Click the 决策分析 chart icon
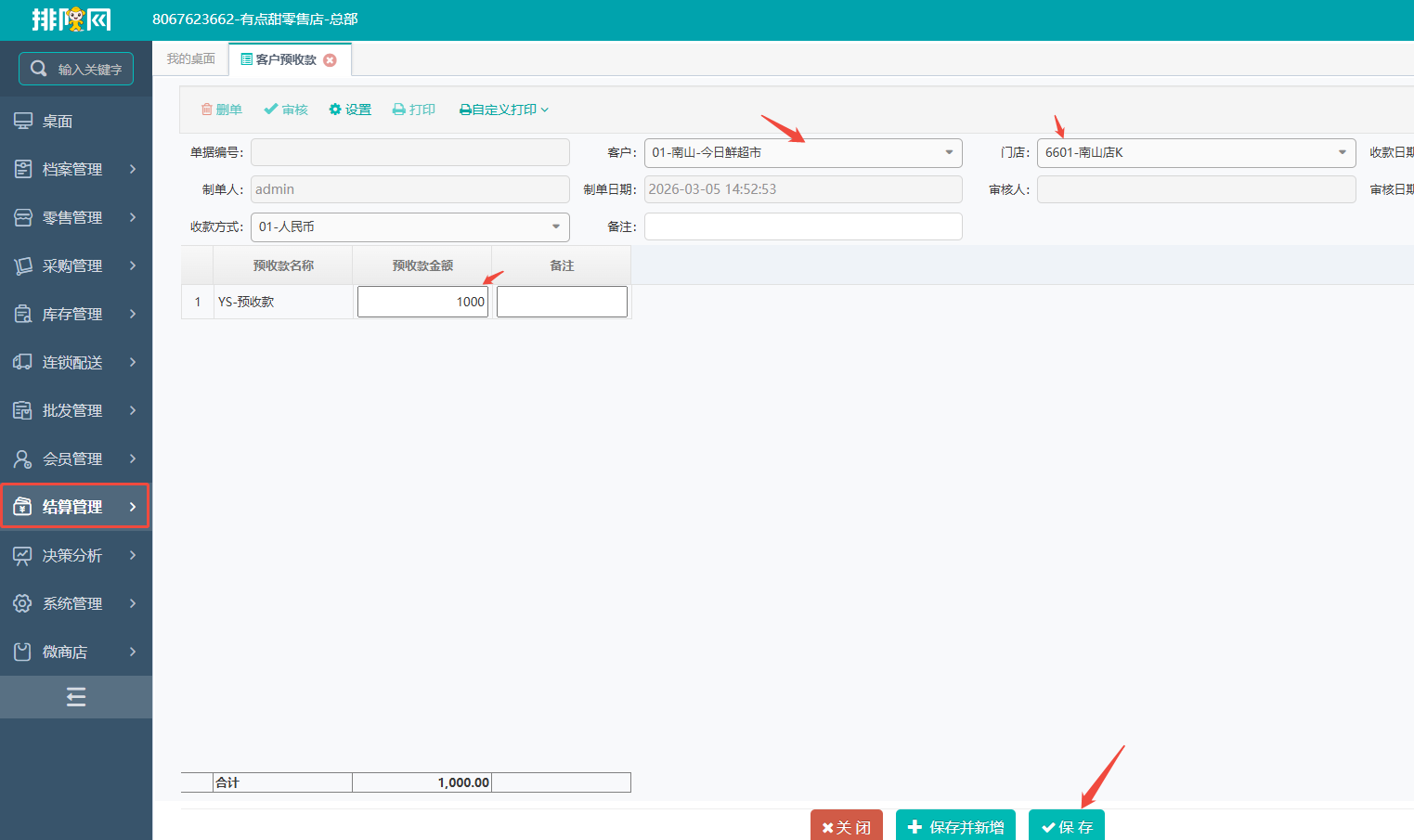The height and width of the screenshot is (840, 1414). (x=23, y=555)
